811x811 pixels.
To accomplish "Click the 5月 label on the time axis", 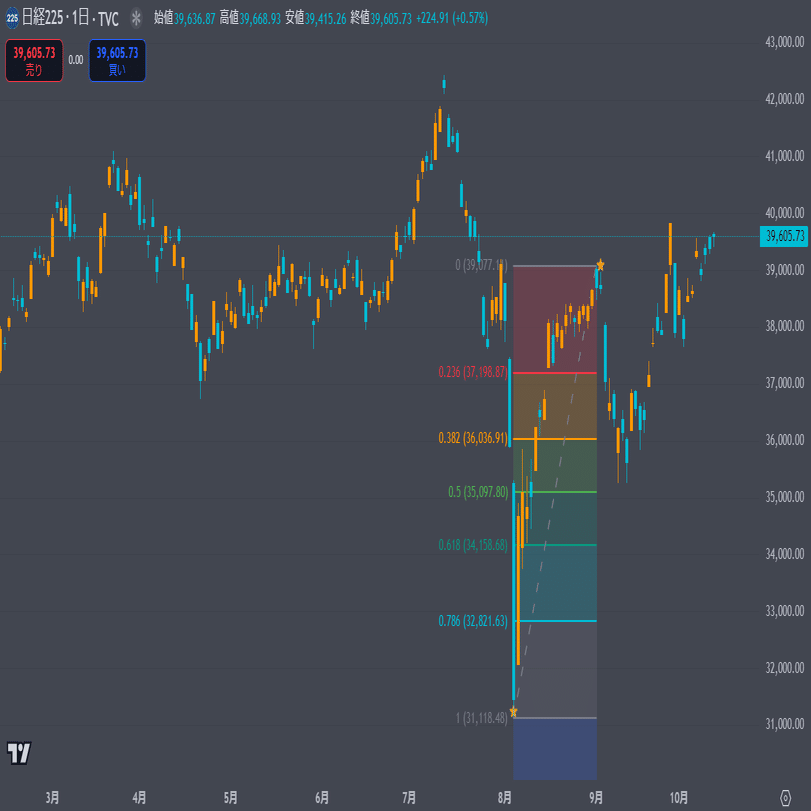I will 231,798.
